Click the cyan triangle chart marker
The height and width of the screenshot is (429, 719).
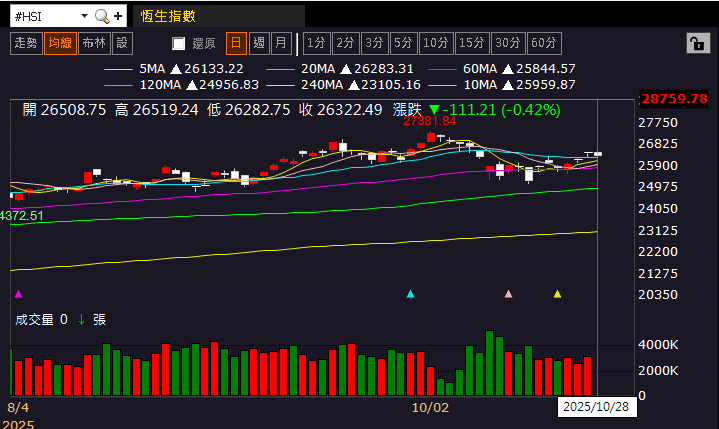pyautogui.click(x=410, y=294)
